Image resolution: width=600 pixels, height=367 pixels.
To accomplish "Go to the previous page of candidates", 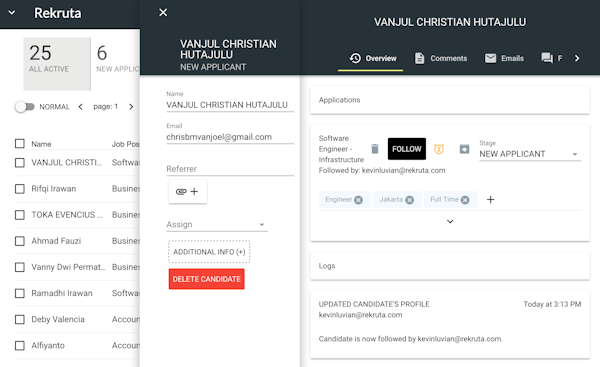I will [80, 107].
